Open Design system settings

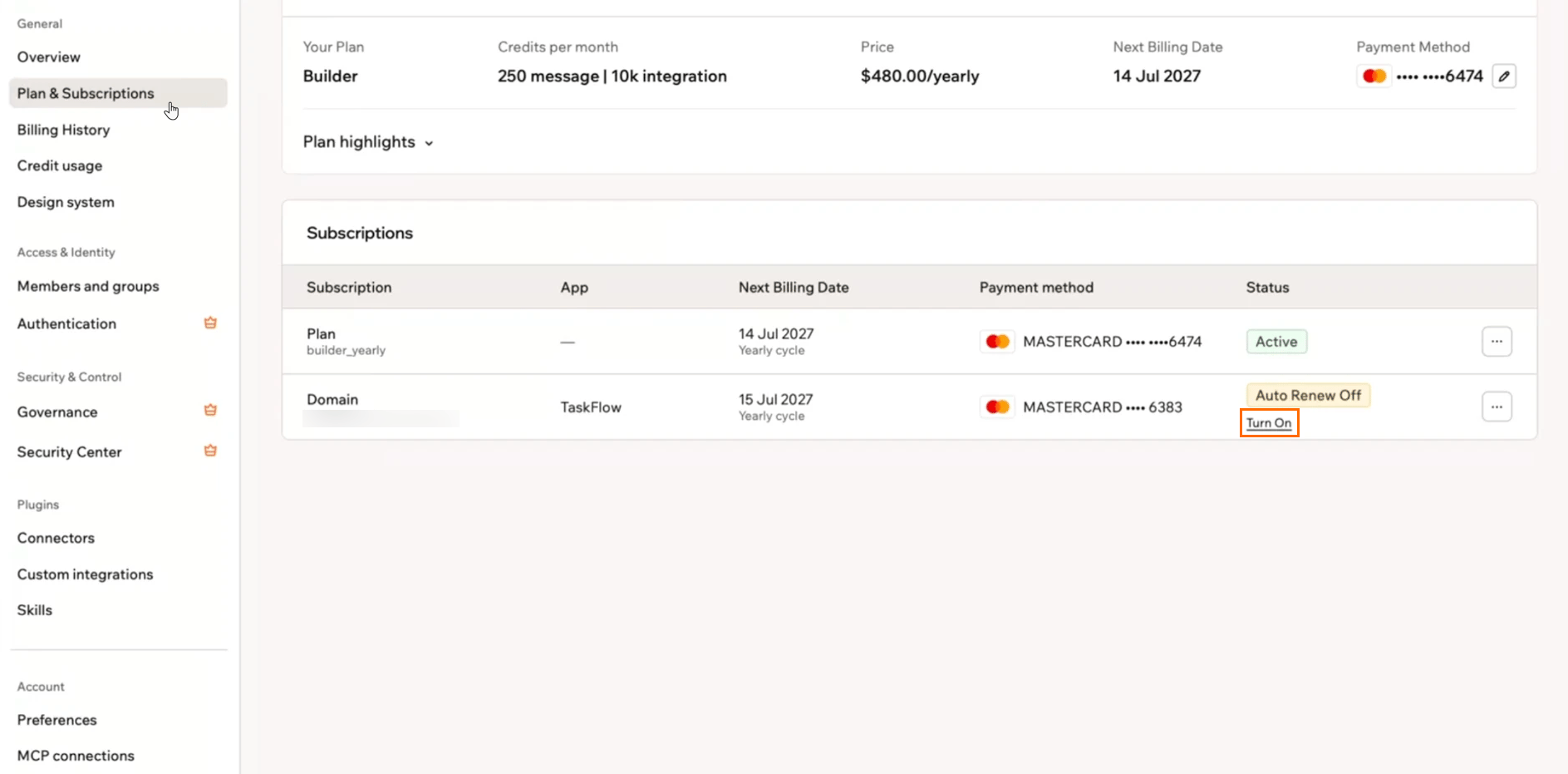[x=66, y=202]
